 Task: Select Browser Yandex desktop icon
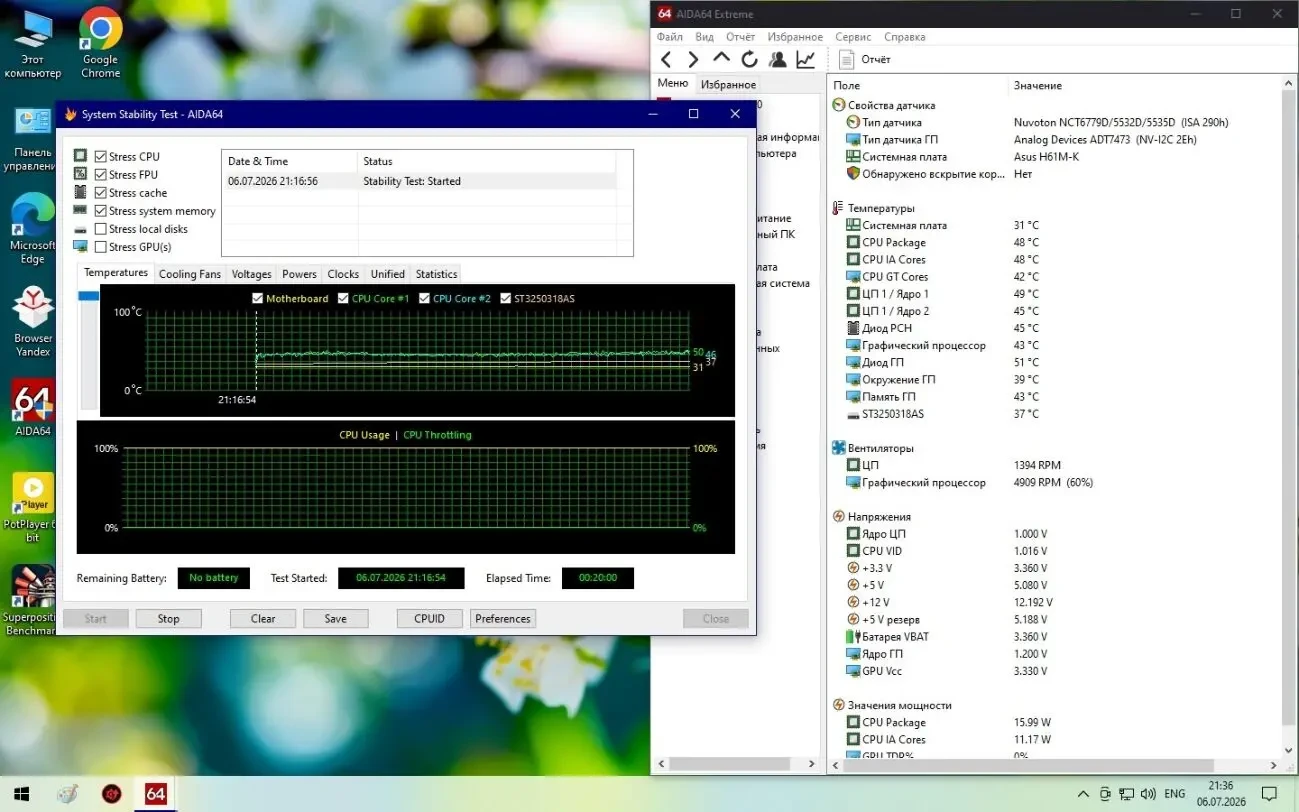coord(32,321)
